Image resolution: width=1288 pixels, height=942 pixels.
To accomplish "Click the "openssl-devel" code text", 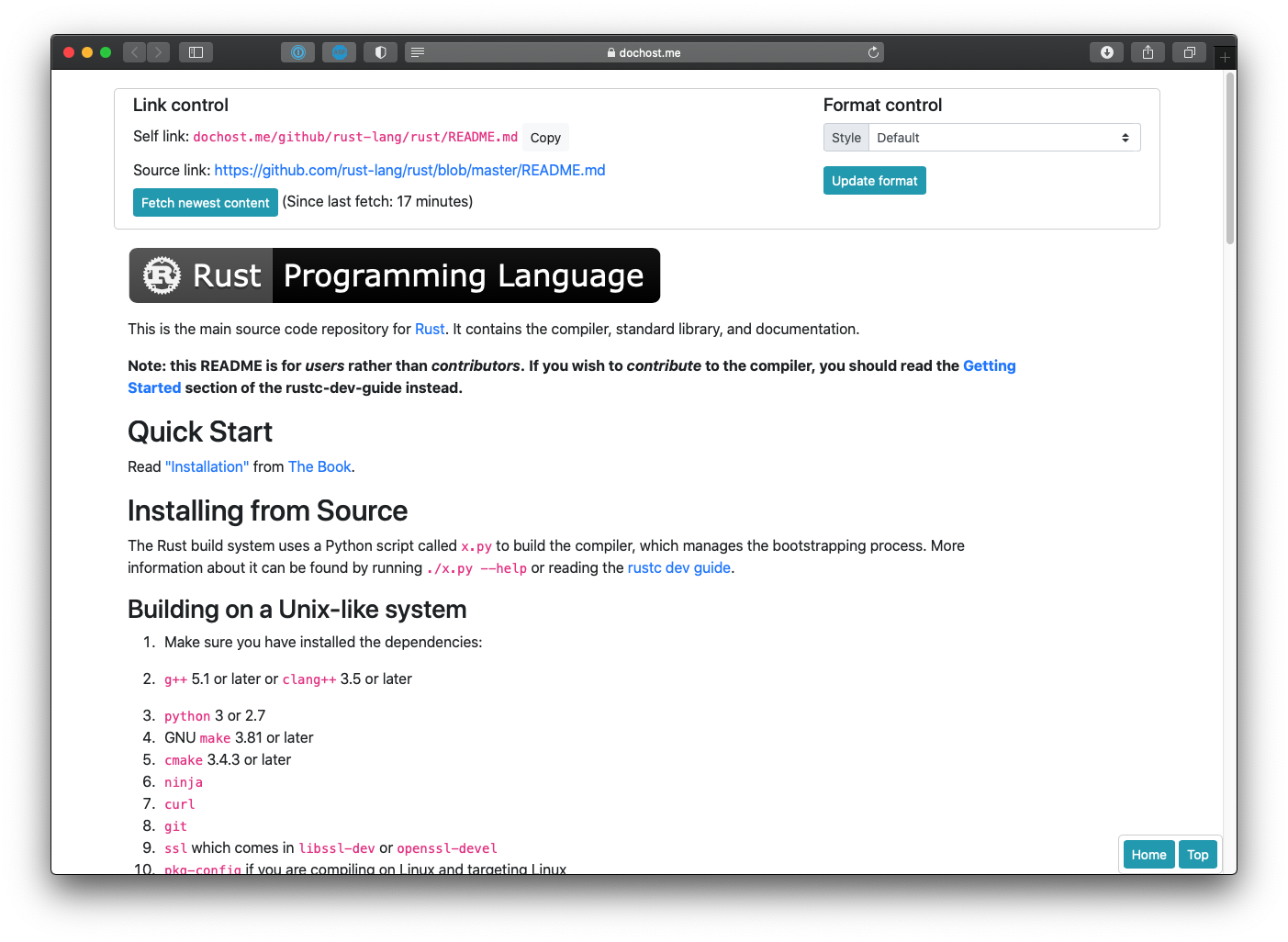I will [x=447, y=848].
